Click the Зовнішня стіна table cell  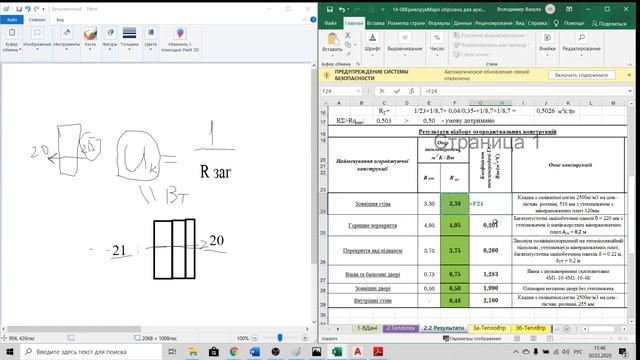point(373,204)
